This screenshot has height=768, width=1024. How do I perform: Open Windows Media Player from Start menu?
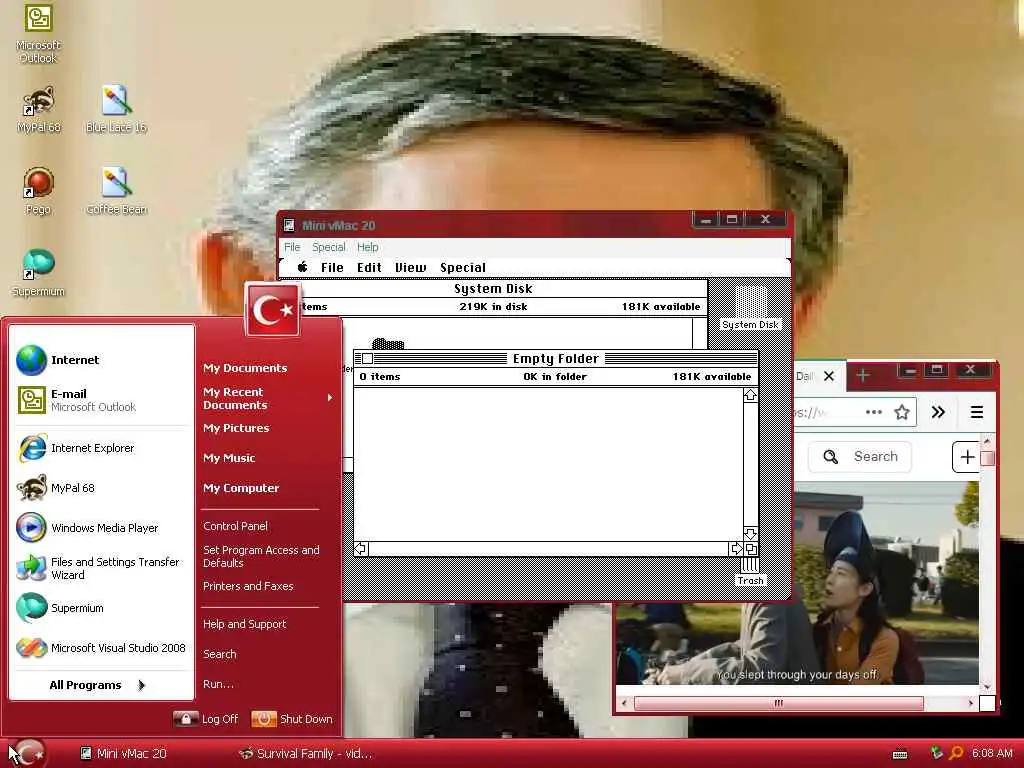pyautogui.click(x=103, y=528)
